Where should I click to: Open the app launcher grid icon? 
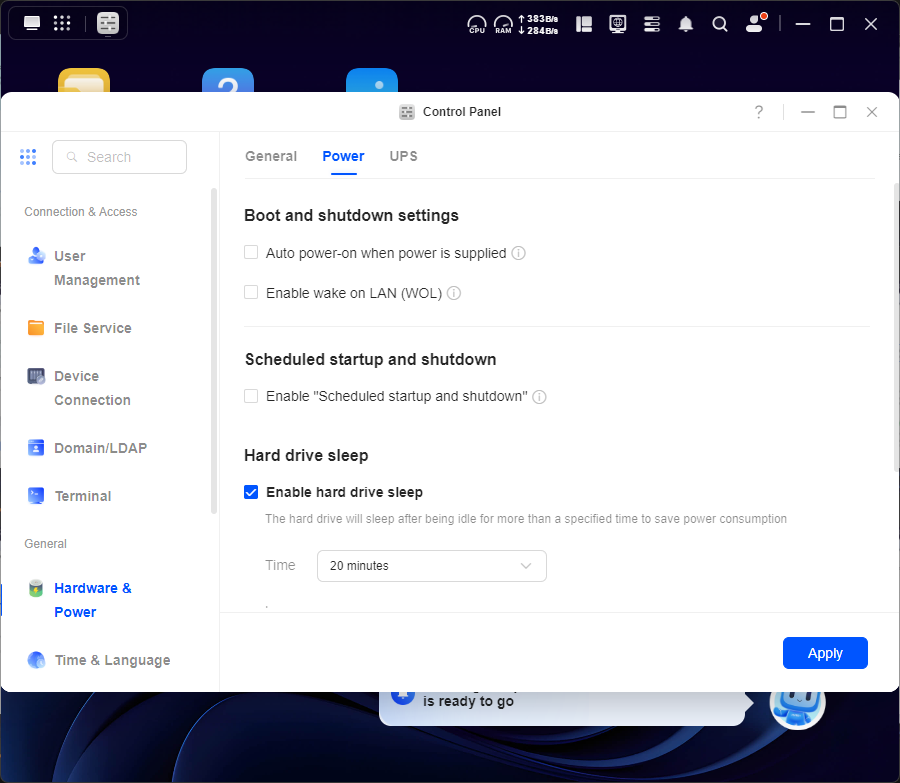[x=61, y=23]
